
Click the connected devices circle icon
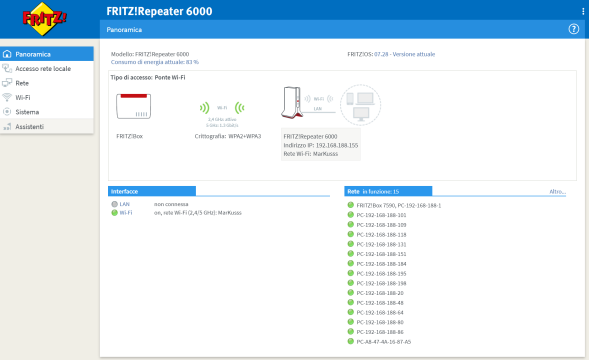pyautogui.click(x=360, y=105)
